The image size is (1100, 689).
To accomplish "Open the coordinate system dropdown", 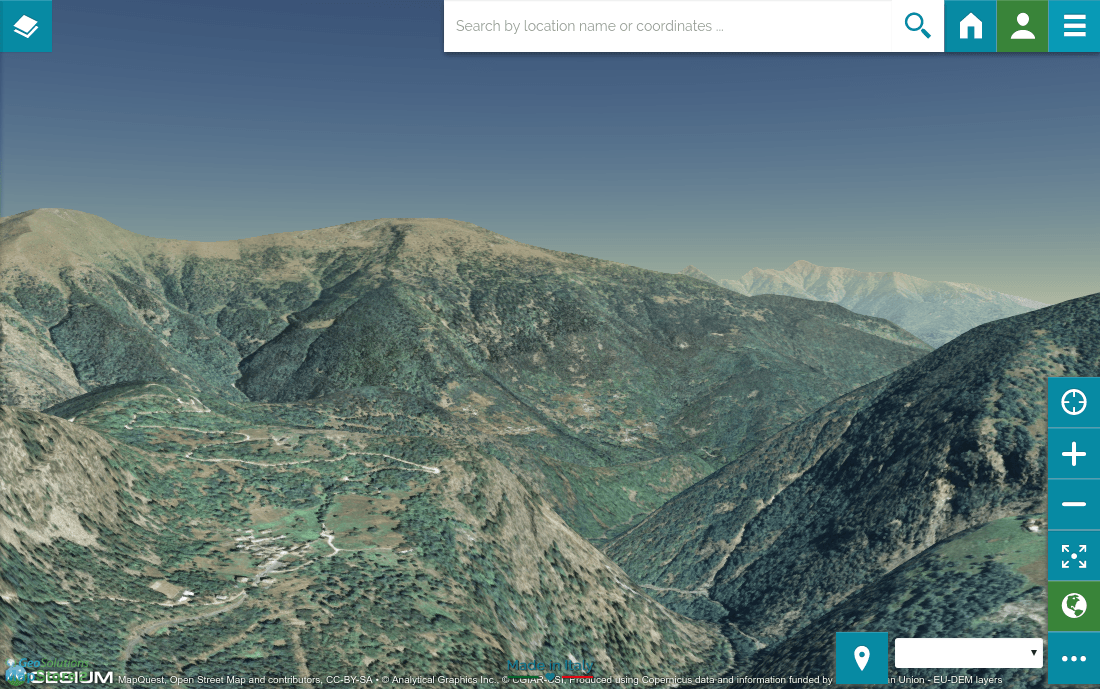I will click(x=968, y=653).
